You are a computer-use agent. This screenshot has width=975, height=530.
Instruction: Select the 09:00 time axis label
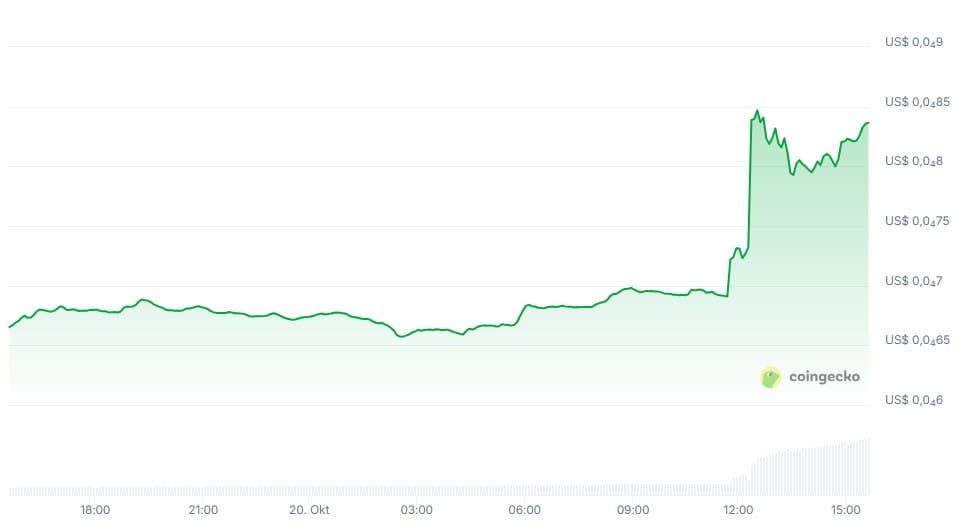coord(632,509)
